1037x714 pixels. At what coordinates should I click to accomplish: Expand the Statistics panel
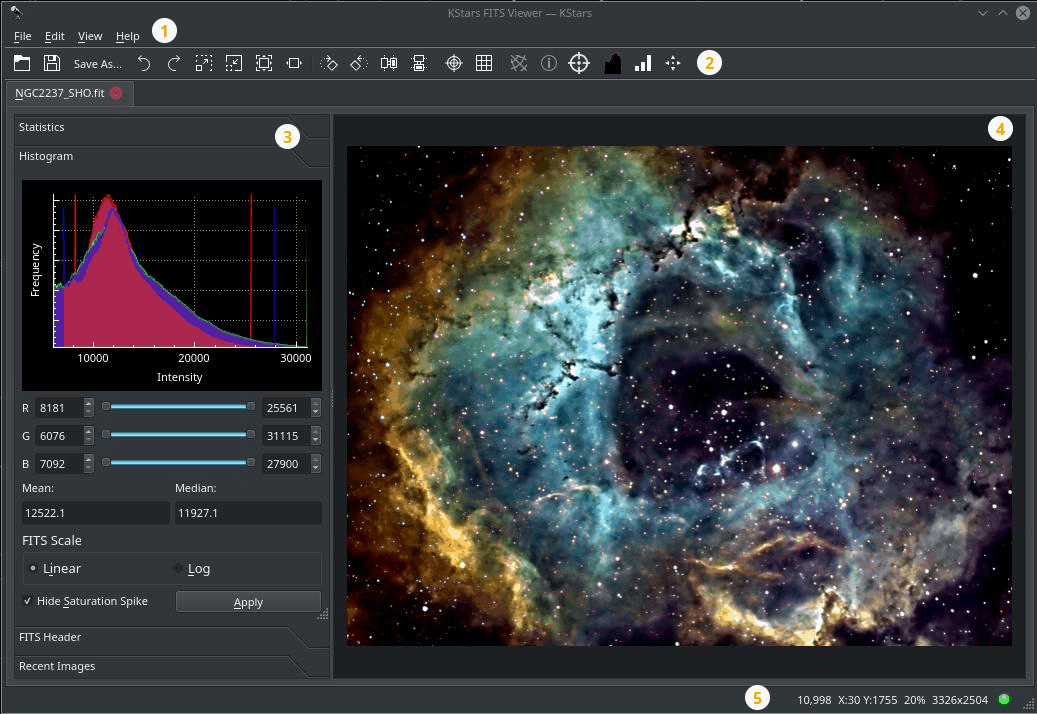coord(42,127)
